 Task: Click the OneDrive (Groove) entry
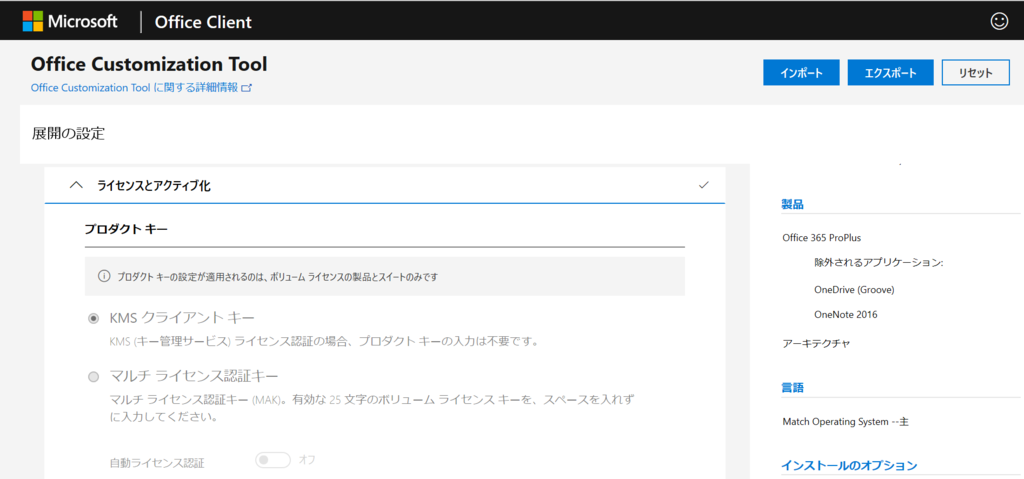click(x=854, y=289)
